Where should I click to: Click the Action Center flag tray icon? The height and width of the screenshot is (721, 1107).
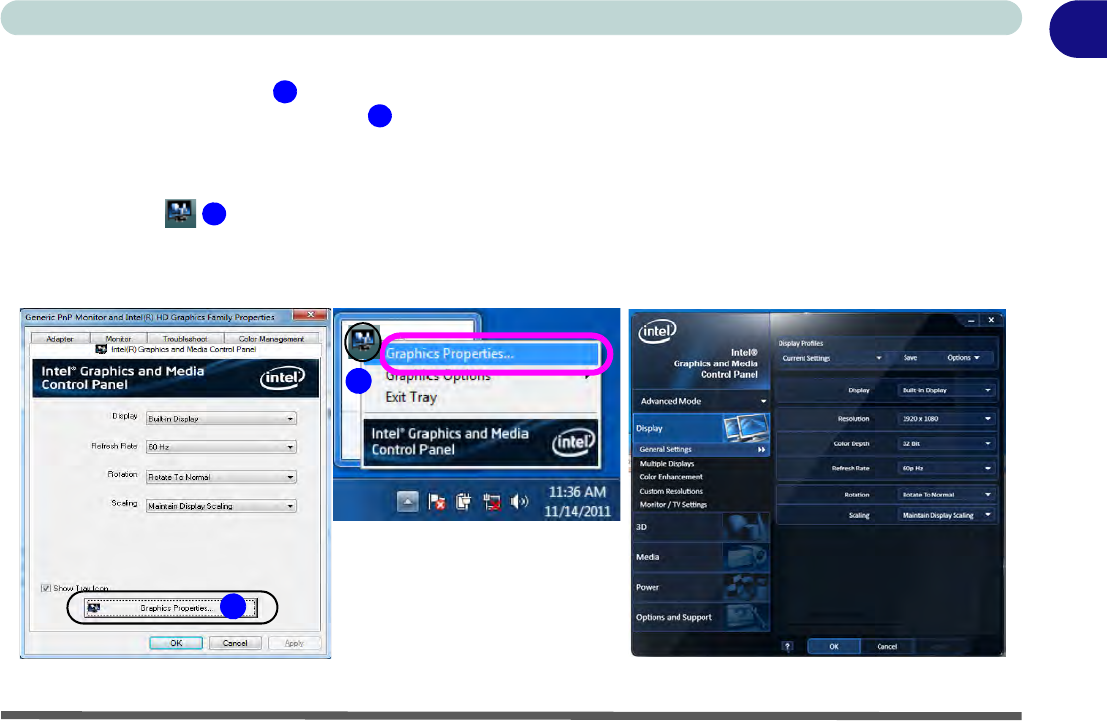point(437,502)
